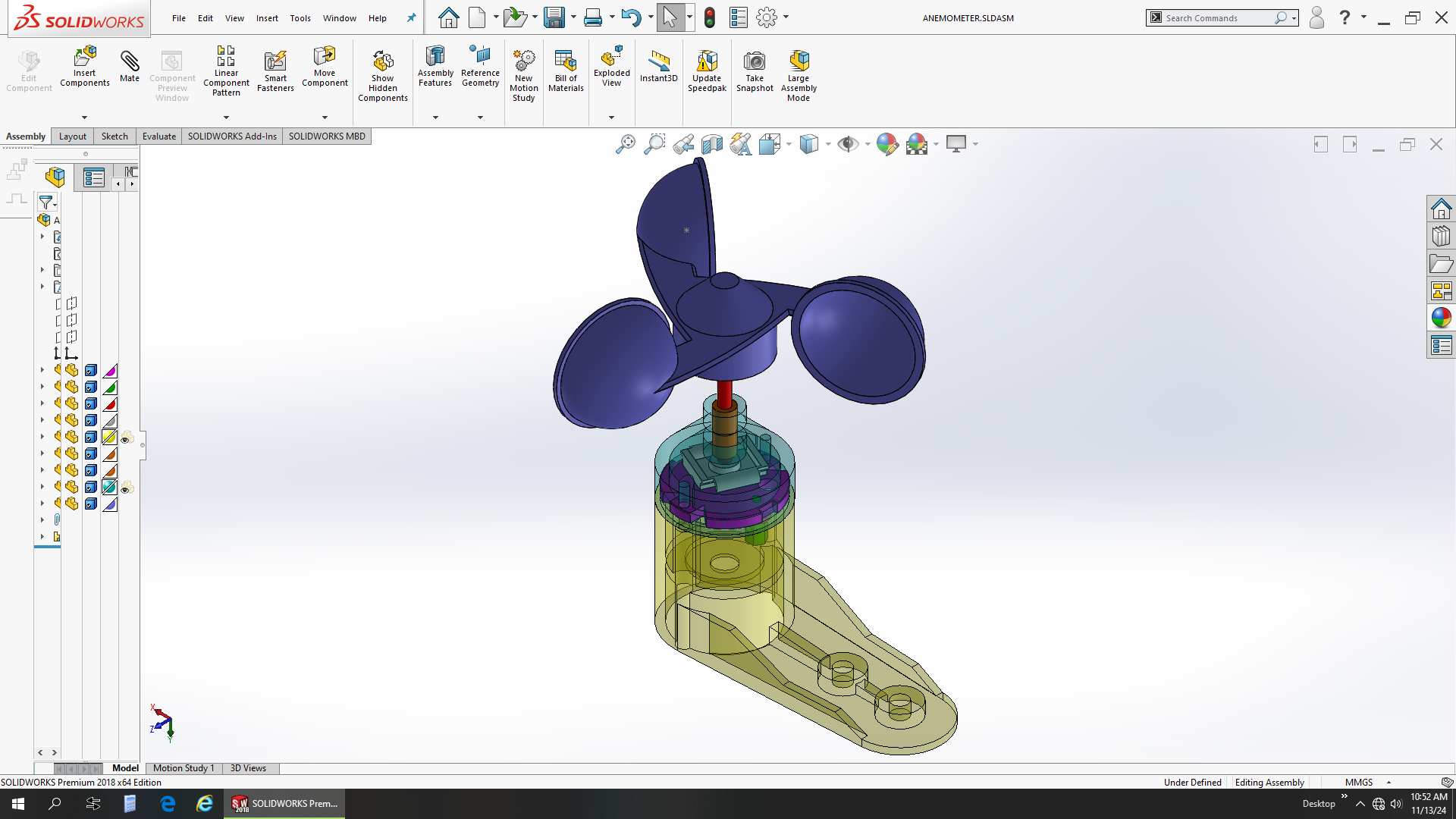Open the Insert Components dropdown arrow
The width and height of the screenshot is (1456, 819).
[x=84, y=118]
